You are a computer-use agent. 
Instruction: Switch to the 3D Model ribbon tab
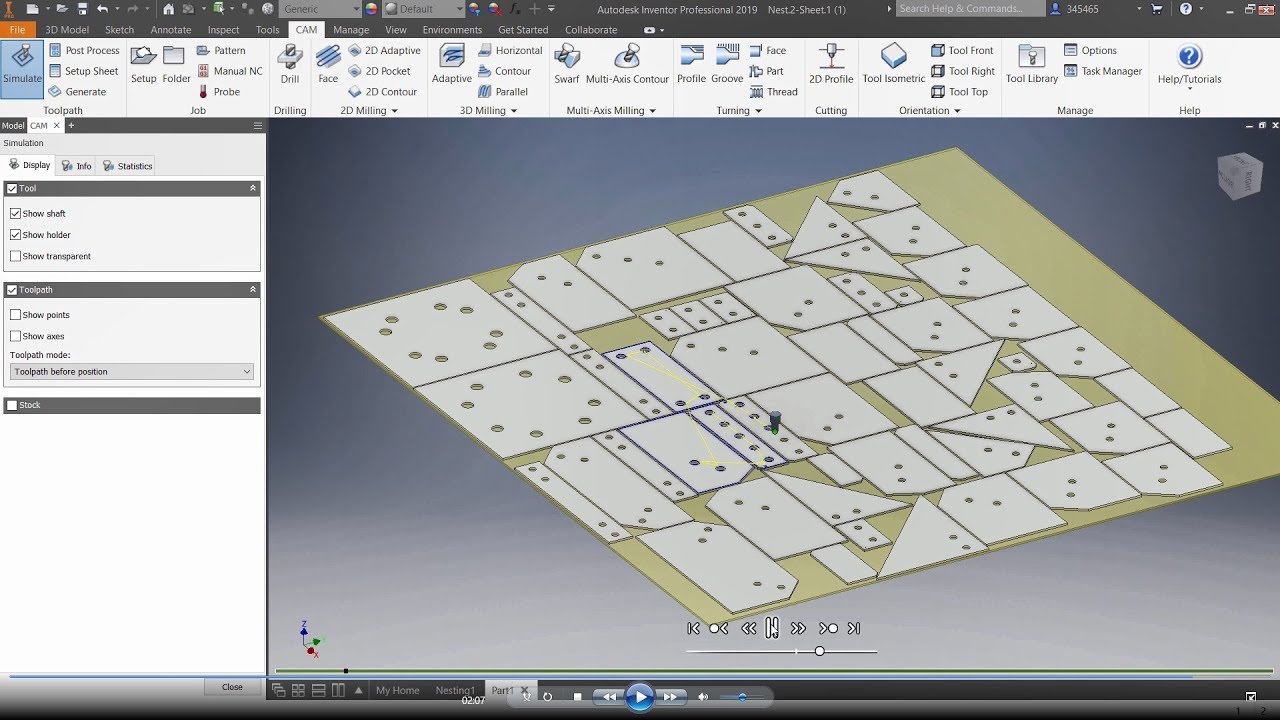pyautogui.click(x=66, y=29)
